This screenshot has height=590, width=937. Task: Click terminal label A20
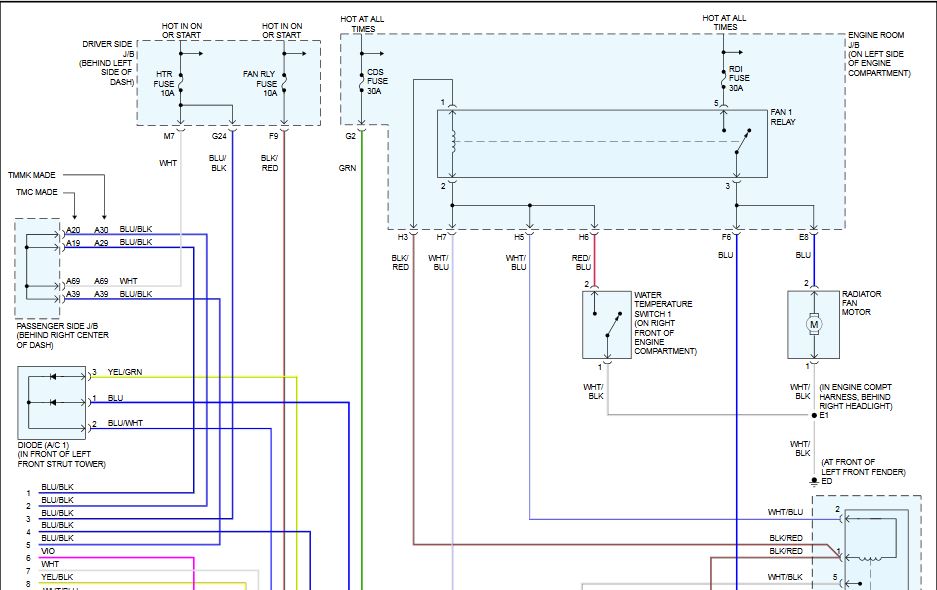pos(73,230)
